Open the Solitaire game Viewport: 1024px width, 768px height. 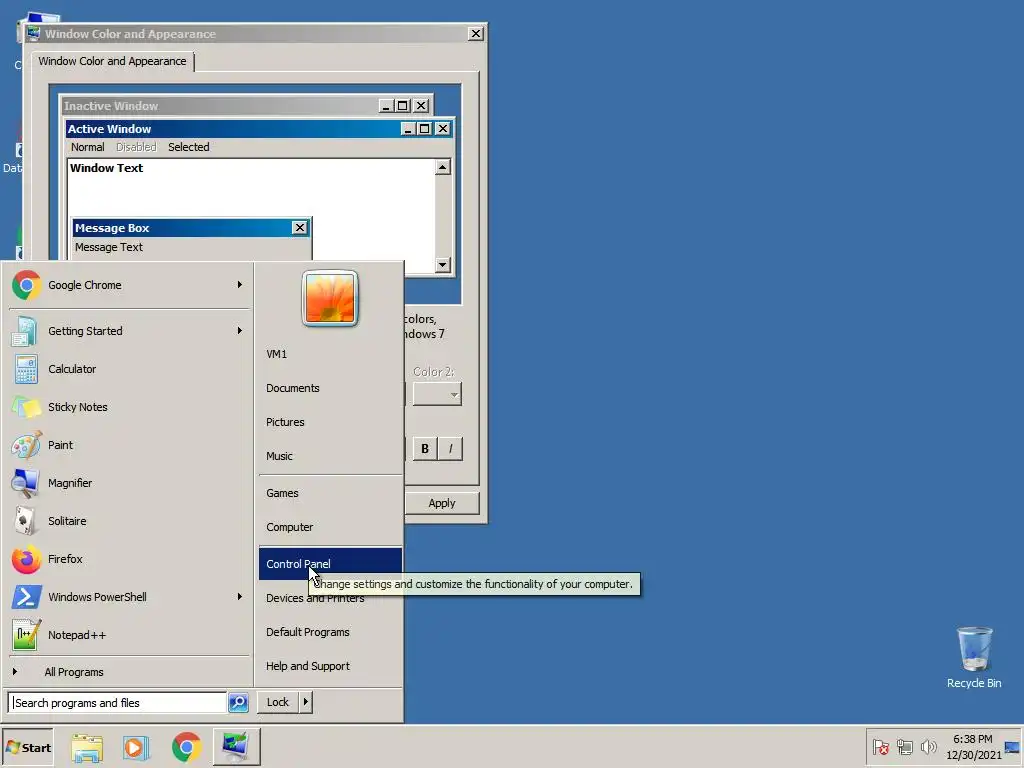tap(127, 521)
